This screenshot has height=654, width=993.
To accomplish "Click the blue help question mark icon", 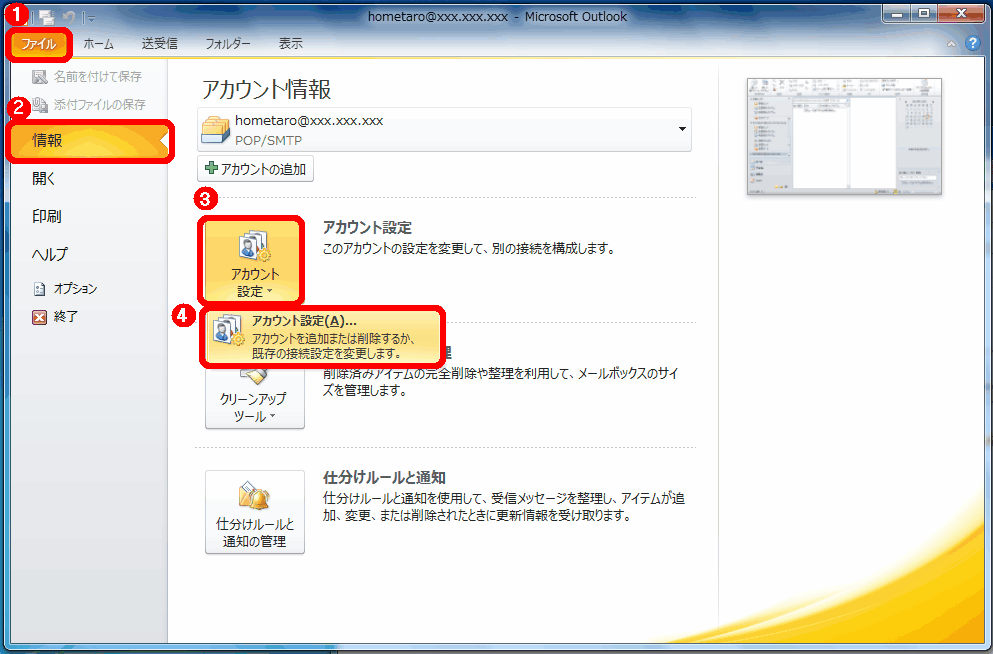I will [972, 43].
